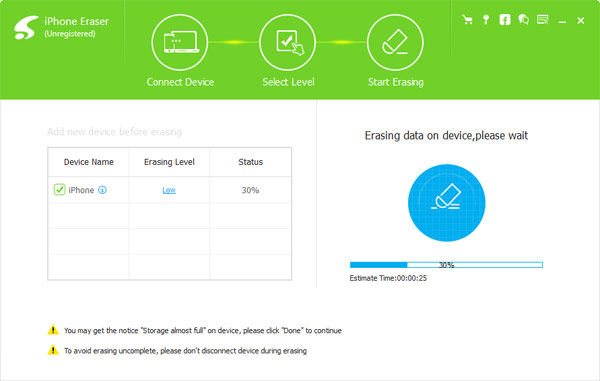Show iPhone device info icon
Viewport: 600px width, 381px height.
point(102,190)
